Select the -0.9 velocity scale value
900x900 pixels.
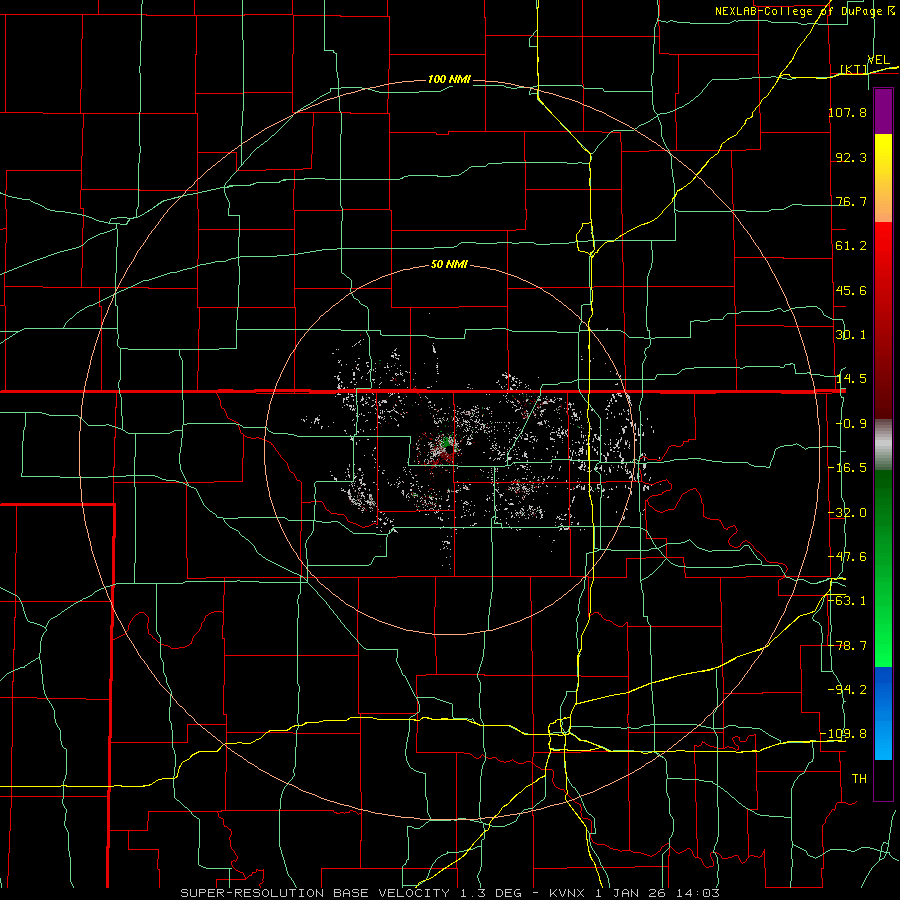click(851, 424)
